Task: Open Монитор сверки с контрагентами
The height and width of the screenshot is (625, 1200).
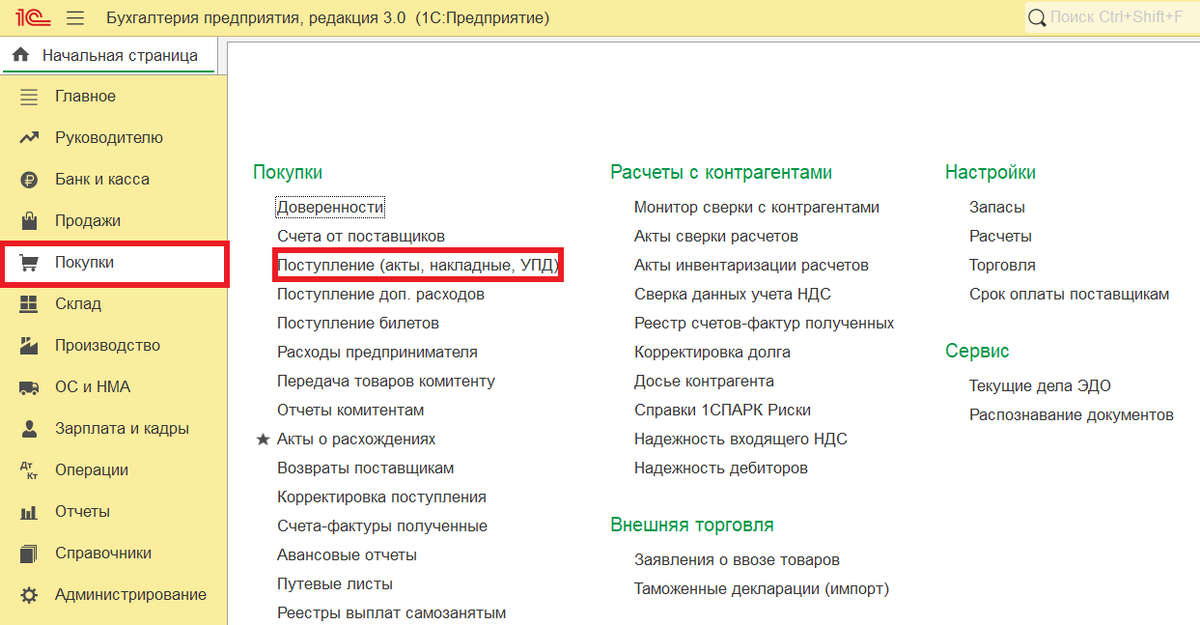Action: click(757, 208)
